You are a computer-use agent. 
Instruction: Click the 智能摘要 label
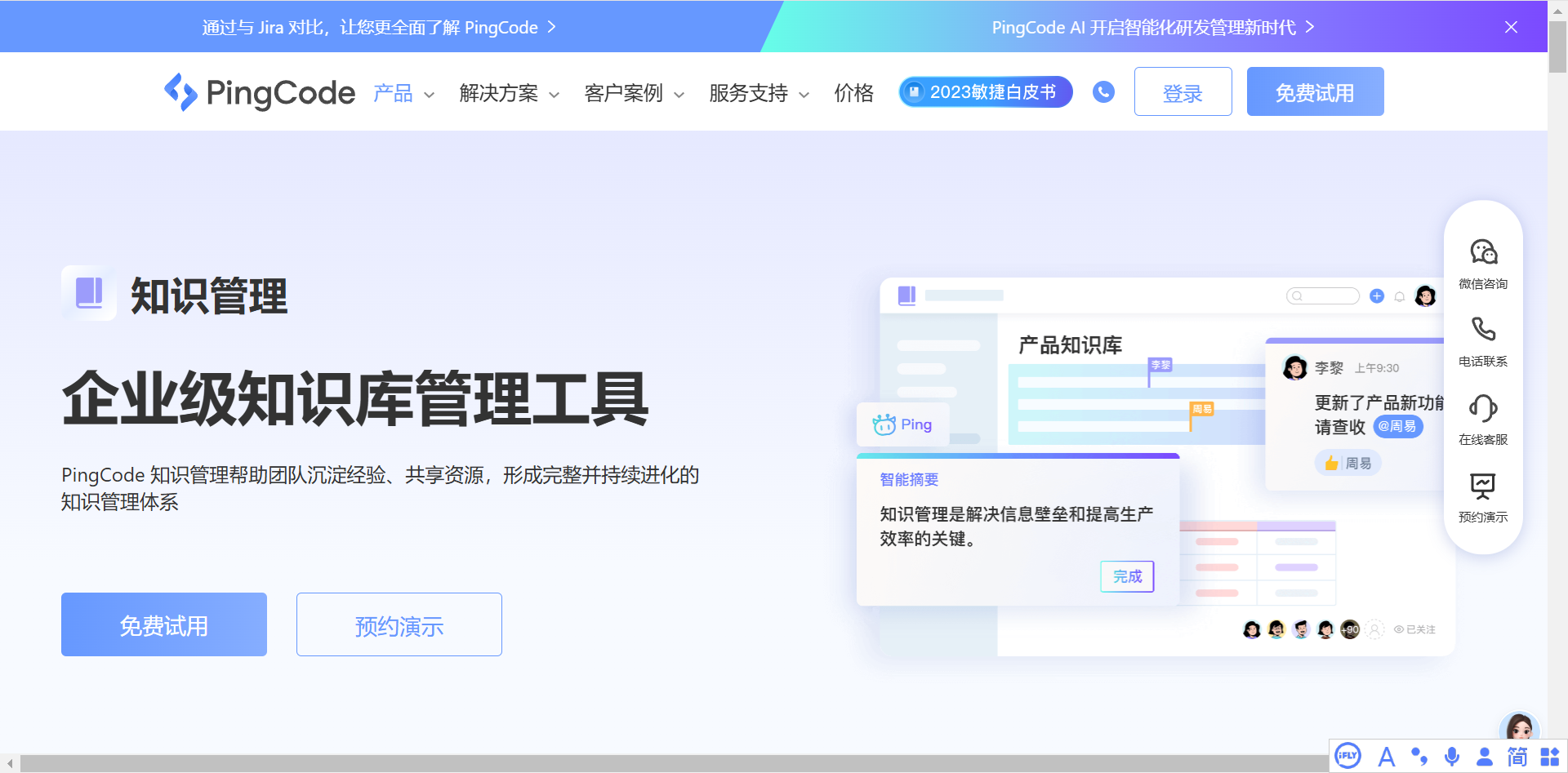coord(909,480)
